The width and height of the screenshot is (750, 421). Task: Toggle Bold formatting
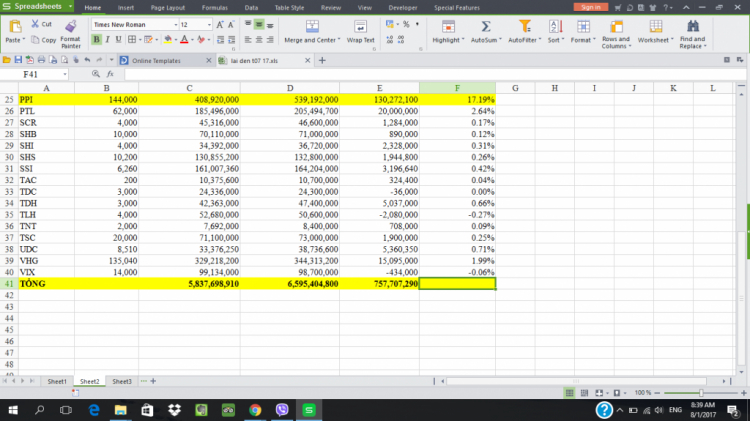click(x=96, y=40)
